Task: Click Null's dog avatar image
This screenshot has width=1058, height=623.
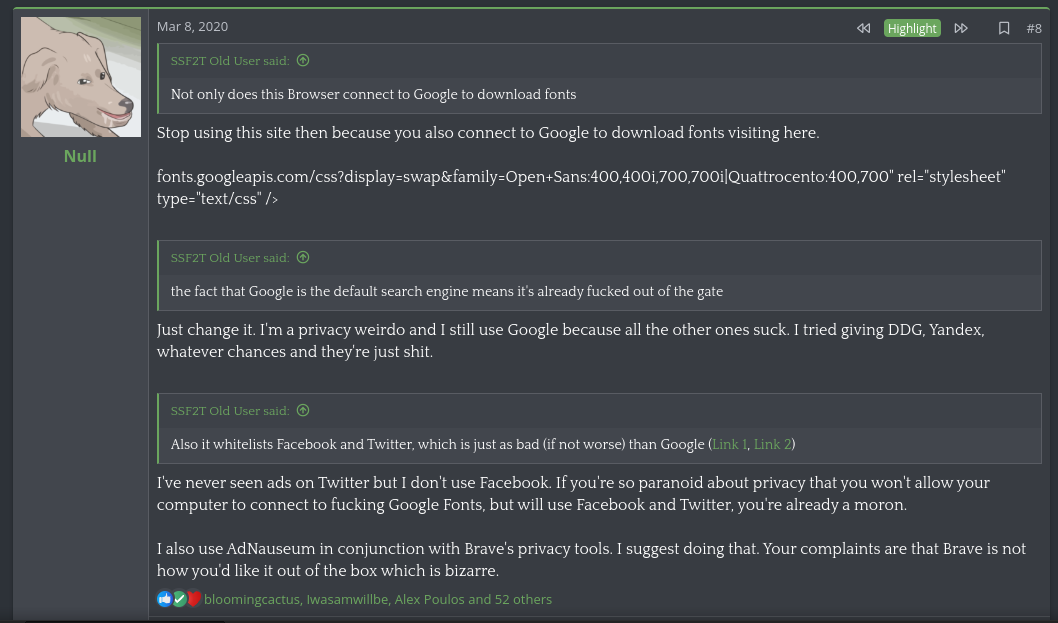Action: [80, 78]
